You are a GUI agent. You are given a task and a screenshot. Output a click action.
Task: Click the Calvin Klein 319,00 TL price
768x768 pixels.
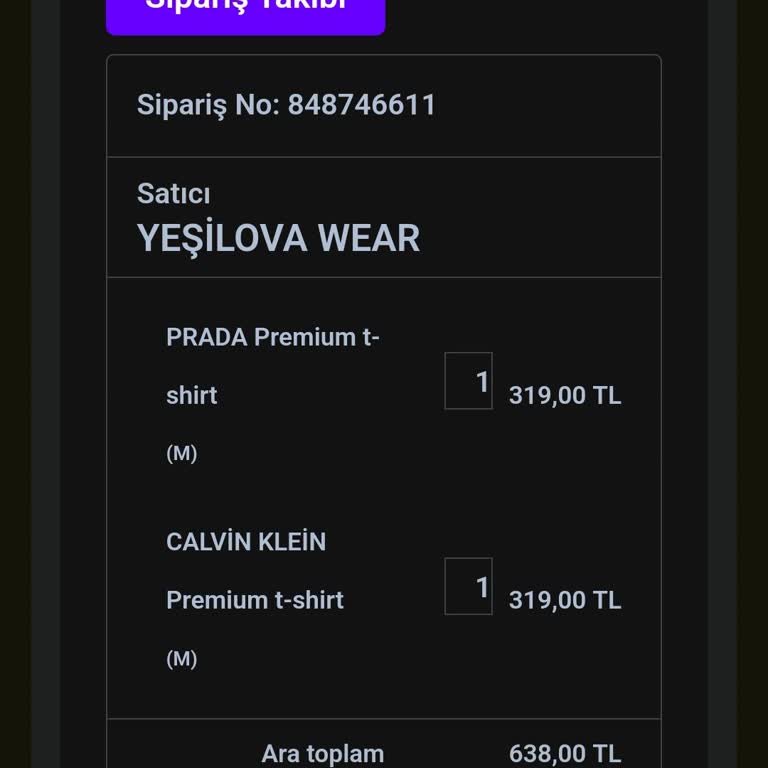coord(565,600)
